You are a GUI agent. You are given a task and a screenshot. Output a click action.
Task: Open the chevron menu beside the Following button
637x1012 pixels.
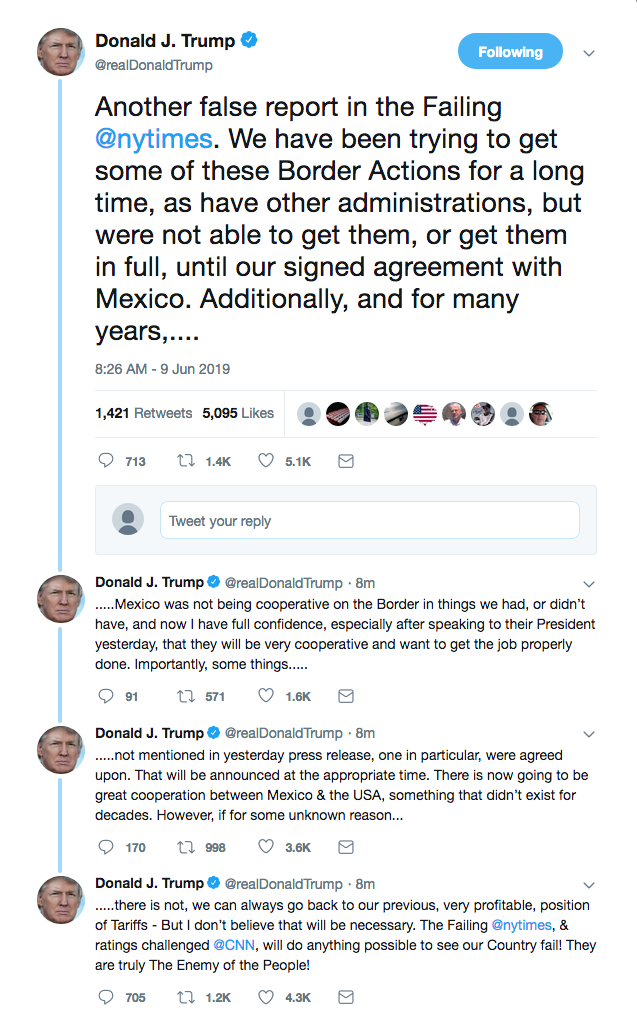(x=589, y=52)
